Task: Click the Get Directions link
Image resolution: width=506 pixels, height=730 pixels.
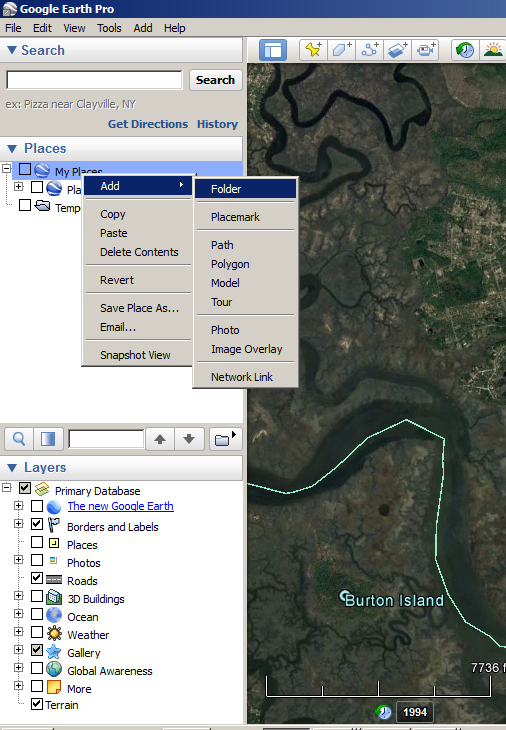Action: (148, 124)
